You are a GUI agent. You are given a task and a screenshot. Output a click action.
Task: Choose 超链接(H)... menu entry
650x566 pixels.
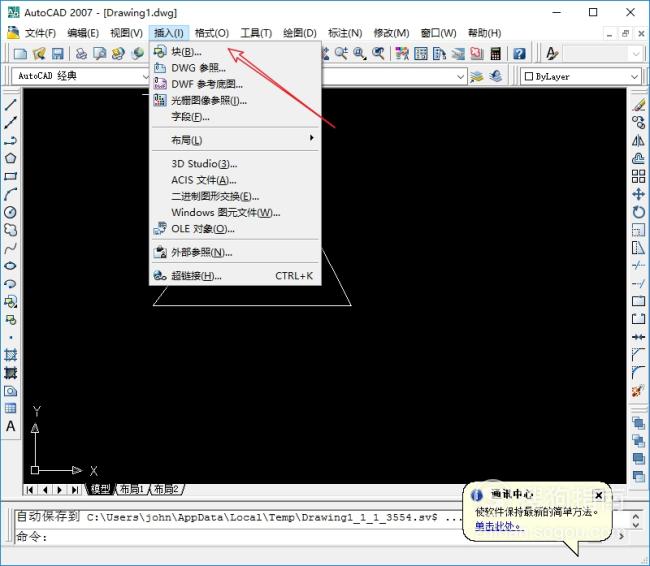pos(235,276)
